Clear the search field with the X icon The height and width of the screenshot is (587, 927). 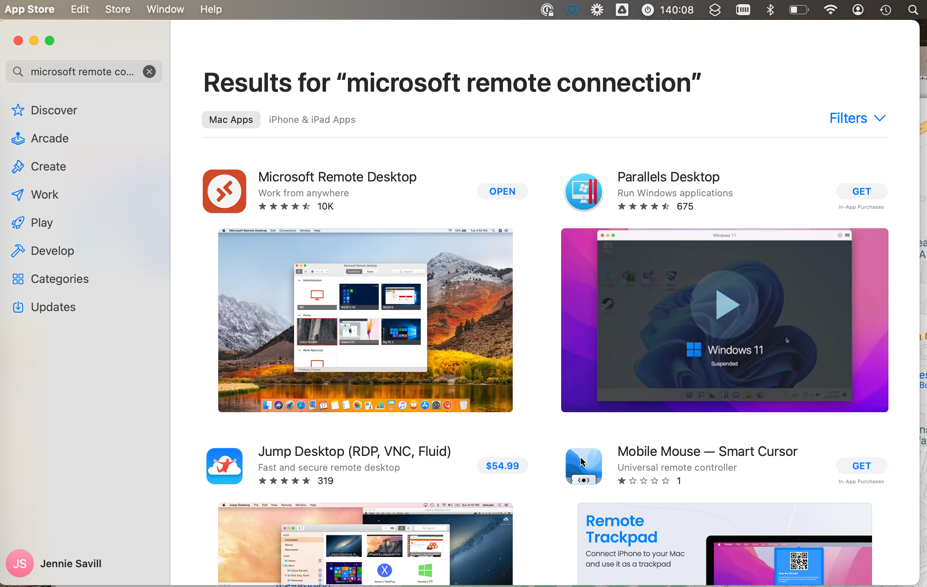pyautogui.click(x=150, y=72)
